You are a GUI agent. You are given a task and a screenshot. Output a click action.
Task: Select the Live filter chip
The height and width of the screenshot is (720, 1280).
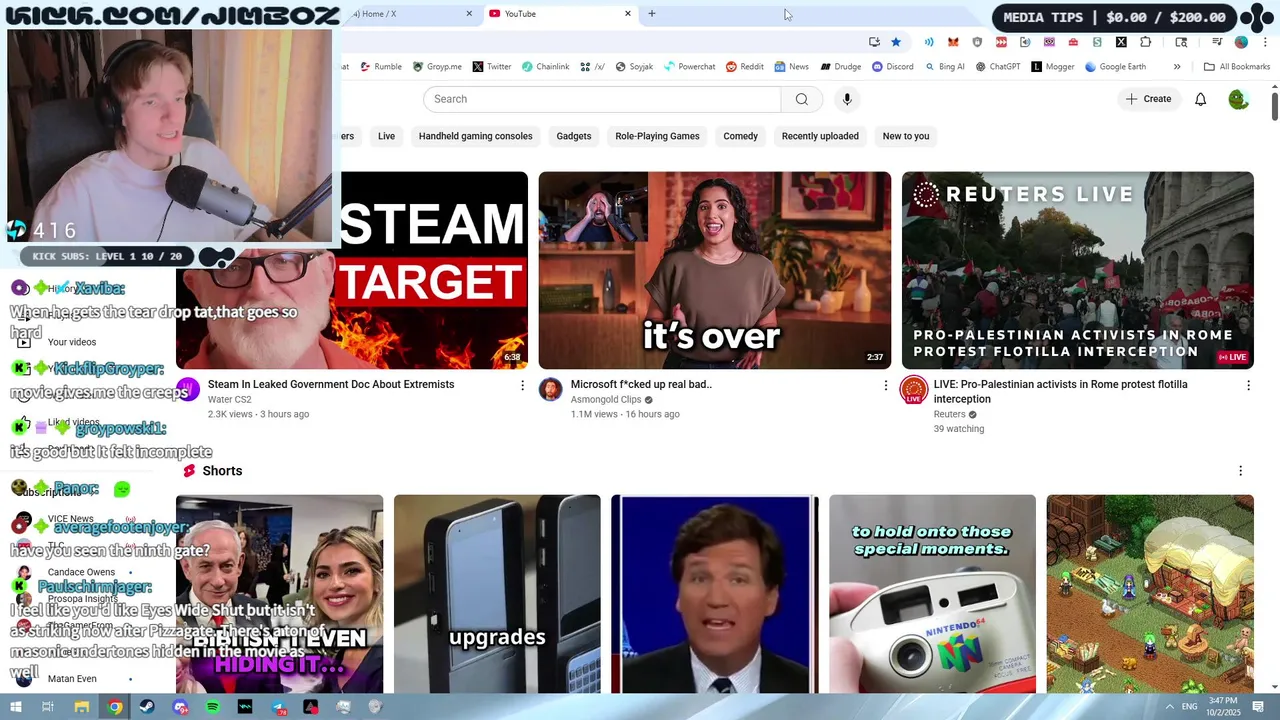386,136
